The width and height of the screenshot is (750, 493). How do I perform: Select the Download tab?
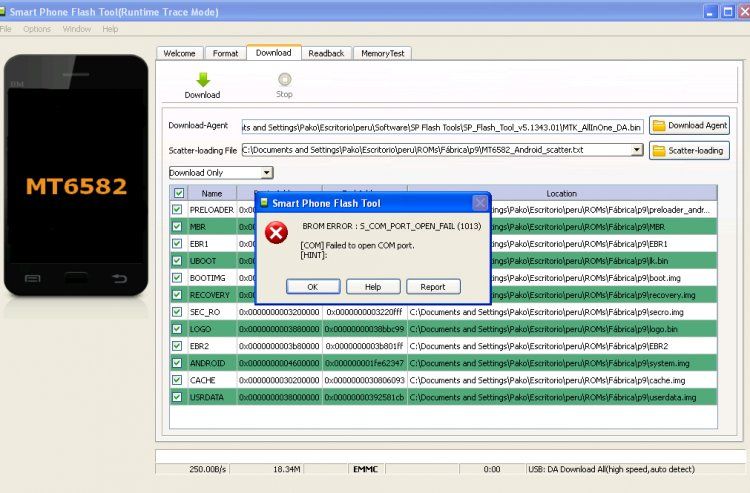(274, 53)
